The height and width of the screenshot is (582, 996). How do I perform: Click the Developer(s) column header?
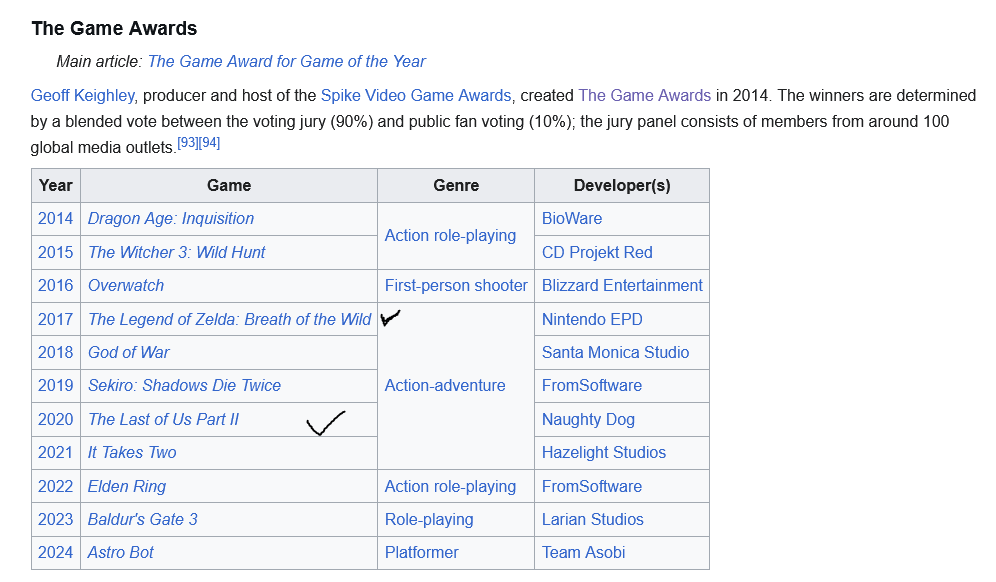[x=622, y=186]
